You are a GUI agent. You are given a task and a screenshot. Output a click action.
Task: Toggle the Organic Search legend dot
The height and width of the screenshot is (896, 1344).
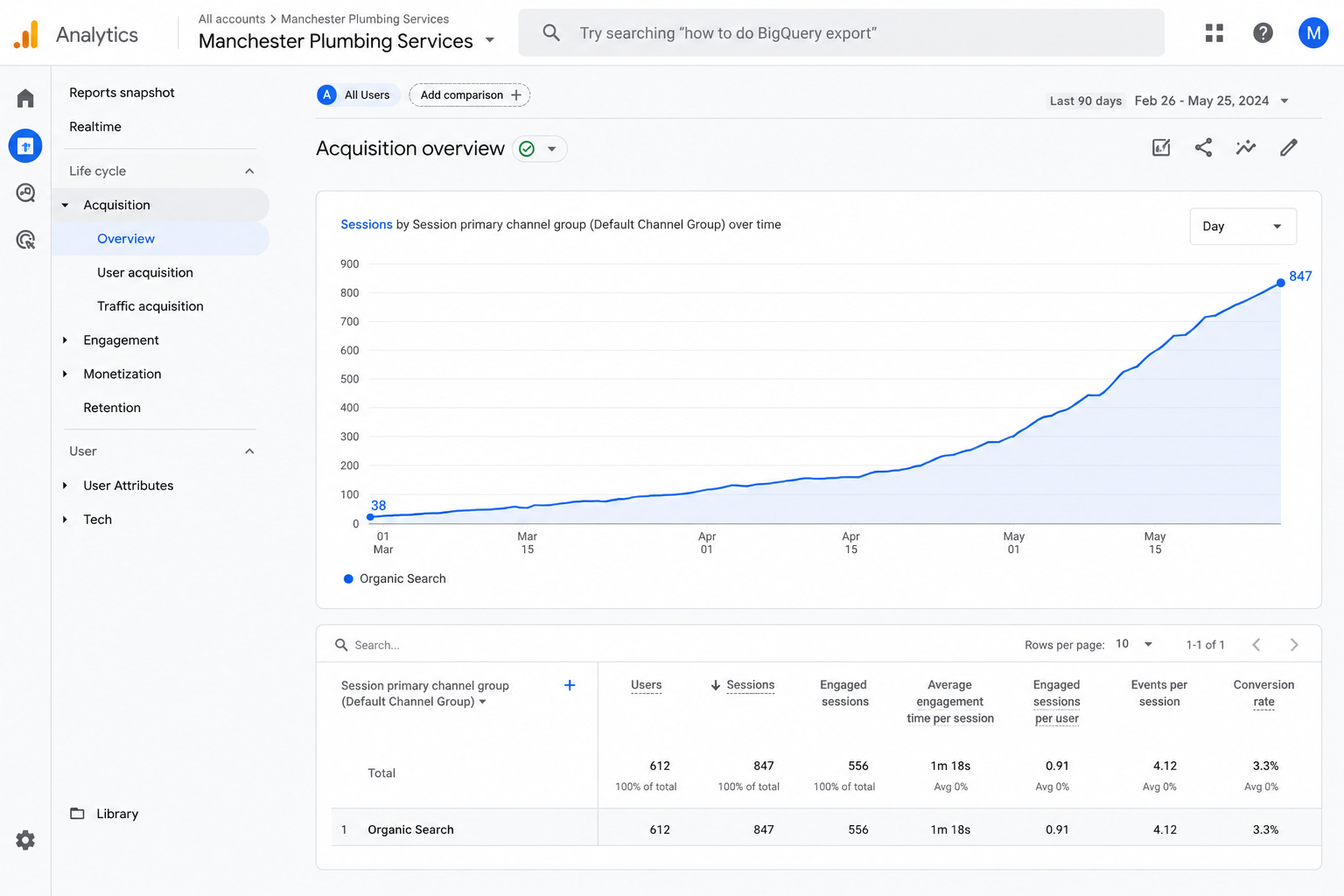(x=348, y=578)
